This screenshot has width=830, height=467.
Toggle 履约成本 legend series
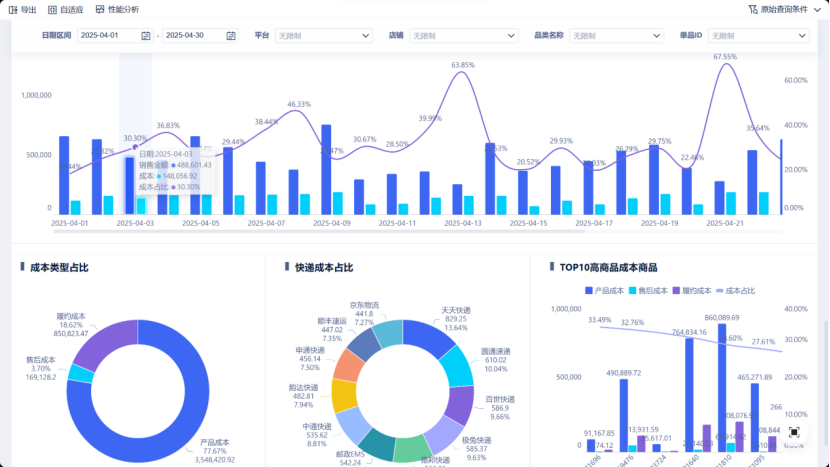[x=692, y=291]
